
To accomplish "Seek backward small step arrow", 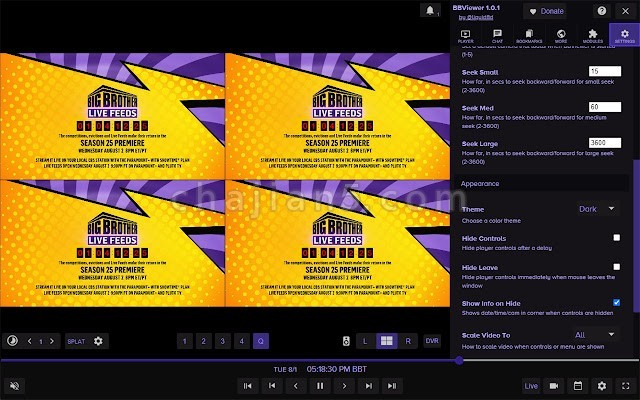I will click(296, 386).
